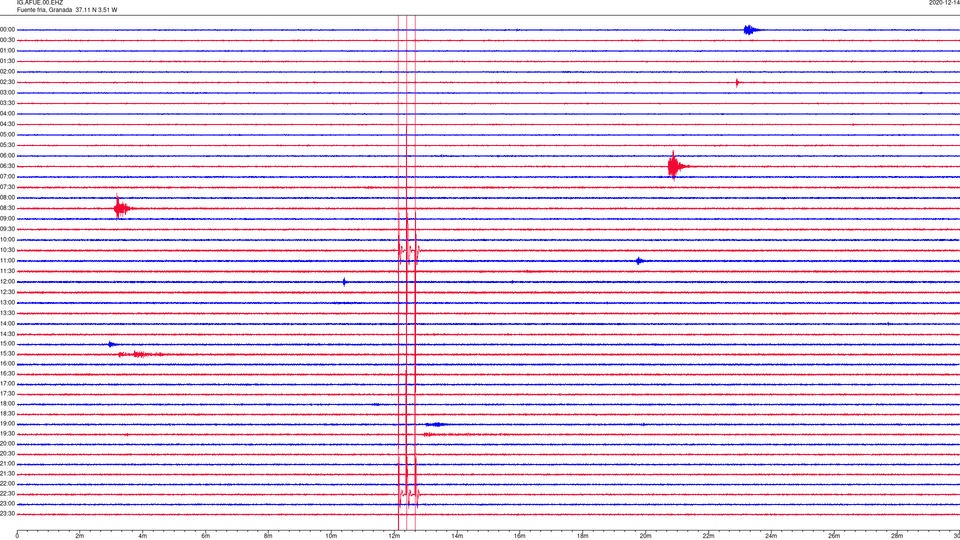960x540 pixels.
Task: Click the blue seismic burst on the 00:00 trace
Action: pos(752,30)
